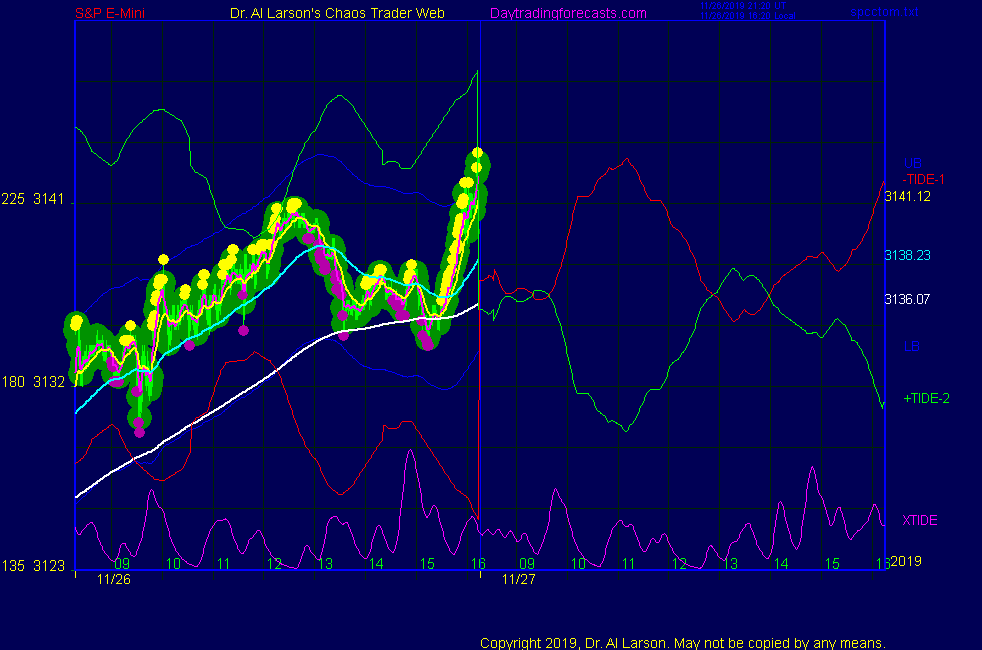Viewport: 982px width, 650px height.
Task: Click the 'spcctom.txt' file name label
Action: pyautogui.click(x=884, y=12)
